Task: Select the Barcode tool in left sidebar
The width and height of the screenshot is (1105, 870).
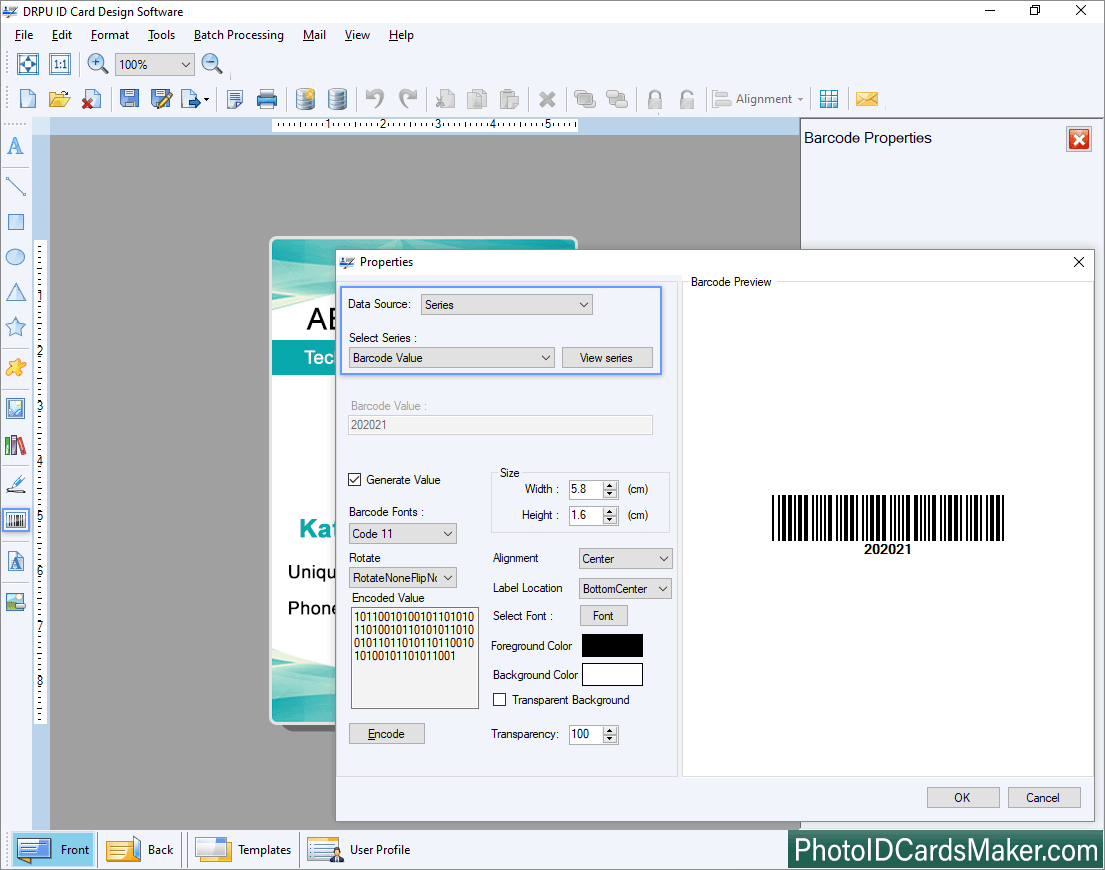Action: pyautogui.click(x=16, y=520)
